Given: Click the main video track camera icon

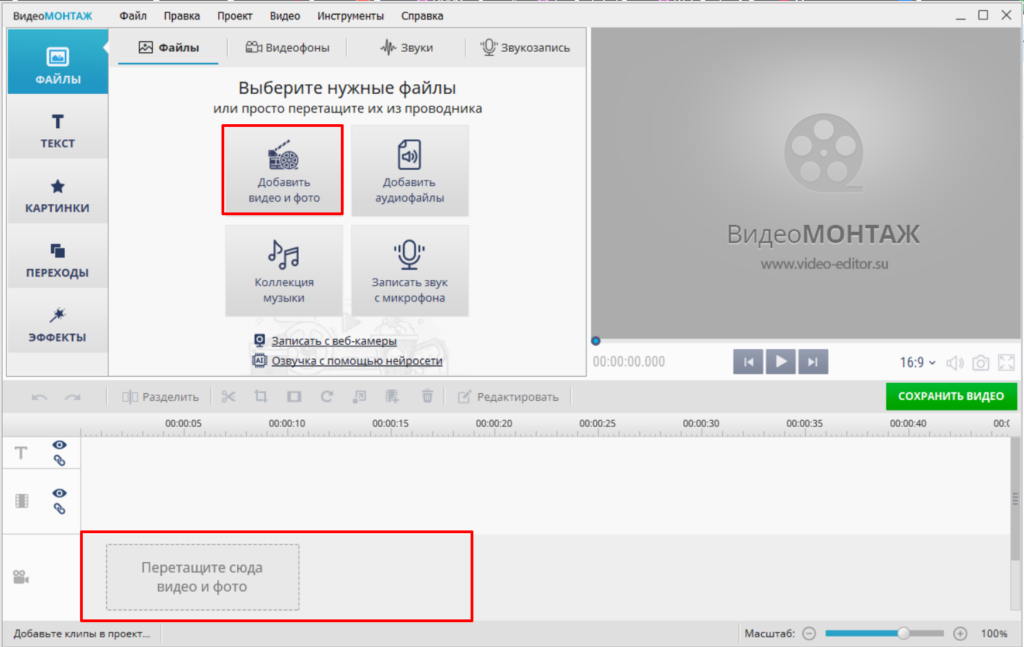Looking at the screenshot, I should (21, 576).
